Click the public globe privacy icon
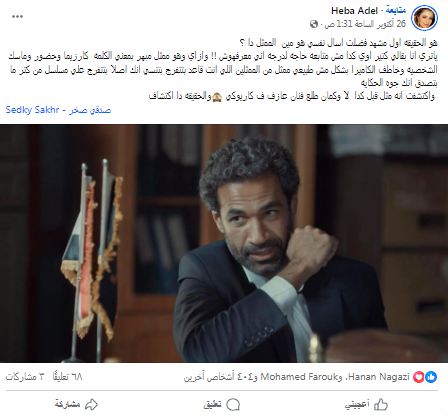The height and width of the screenshot is (415, 448). [314, 24]
